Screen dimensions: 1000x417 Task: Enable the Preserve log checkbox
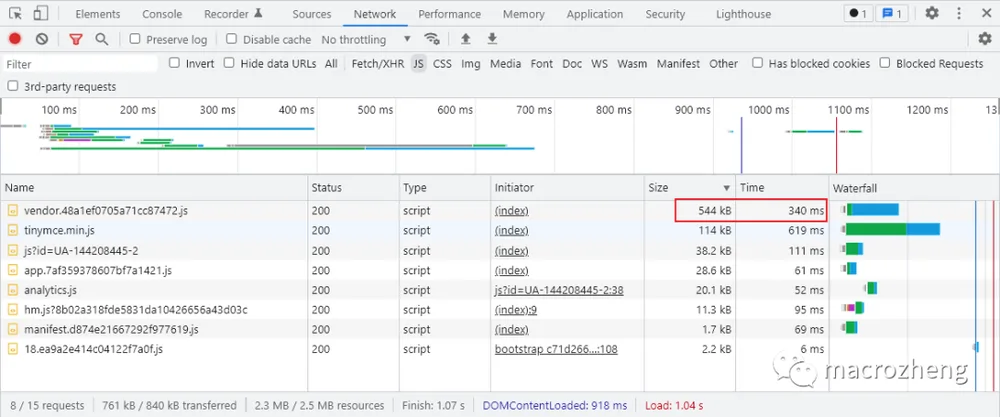135,39
